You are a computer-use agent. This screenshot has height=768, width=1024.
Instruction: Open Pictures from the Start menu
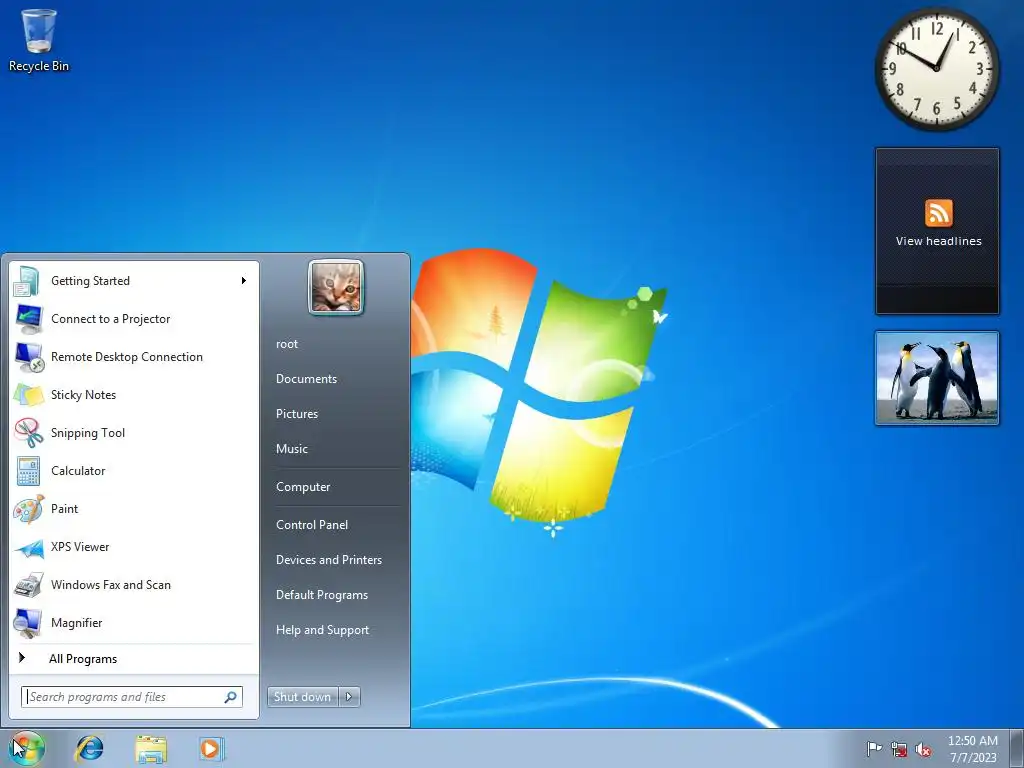296,414
